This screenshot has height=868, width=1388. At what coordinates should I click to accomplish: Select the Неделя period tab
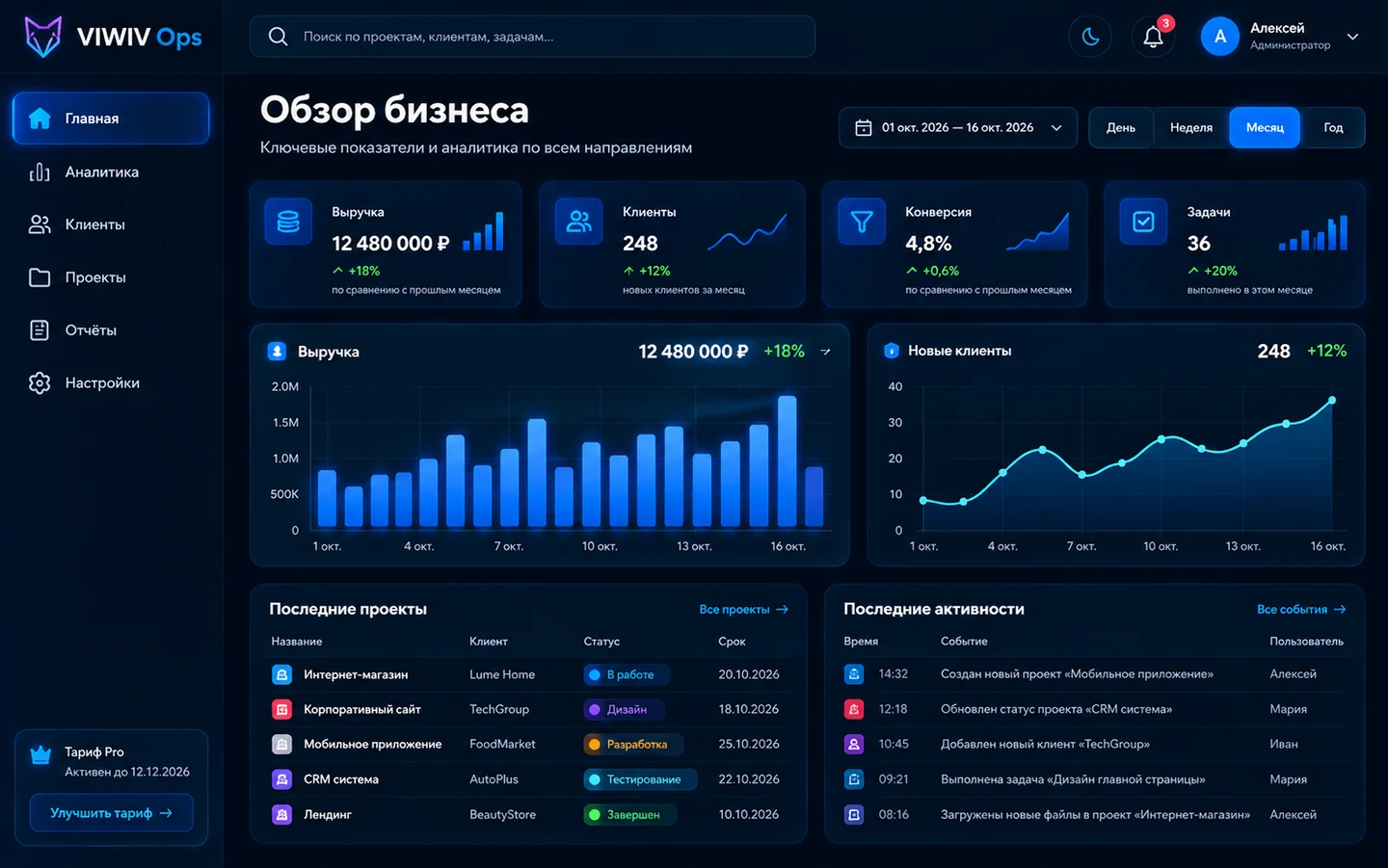1191,127
